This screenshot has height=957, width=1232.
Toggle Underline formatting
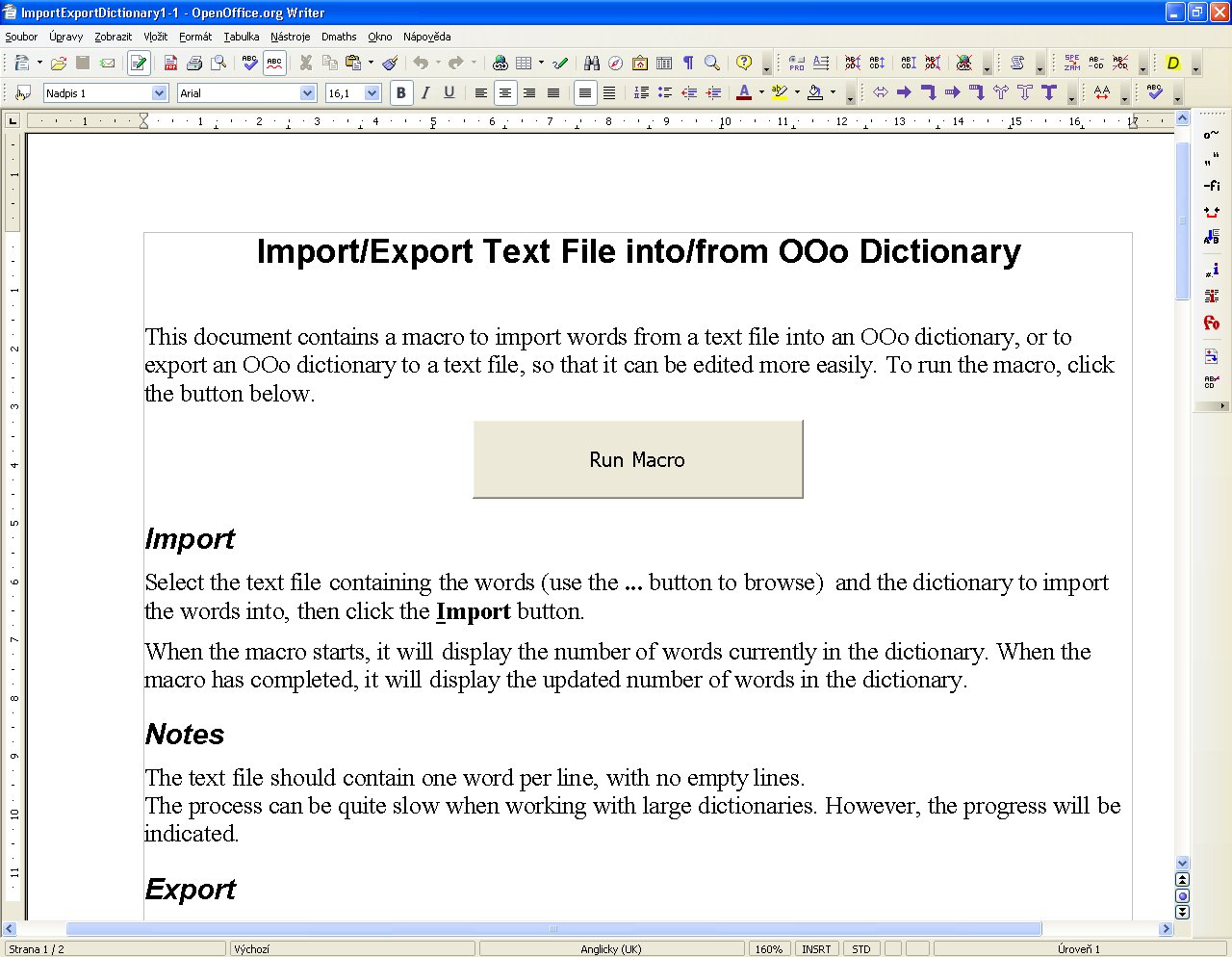coord(449,92)
